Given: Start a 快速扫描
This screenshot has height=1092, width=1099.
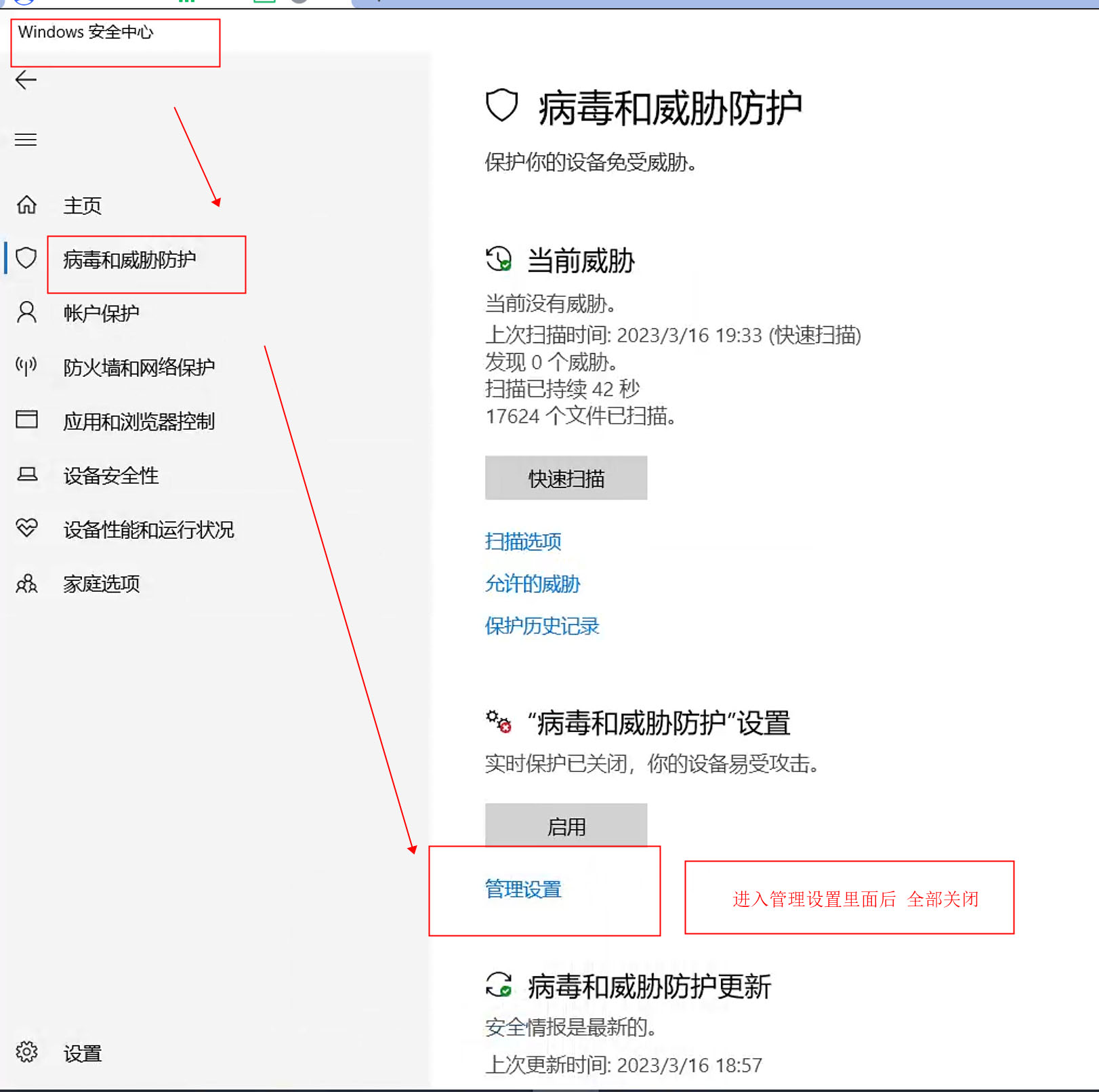Looking at the screenshot, I should tap(566, 478).
